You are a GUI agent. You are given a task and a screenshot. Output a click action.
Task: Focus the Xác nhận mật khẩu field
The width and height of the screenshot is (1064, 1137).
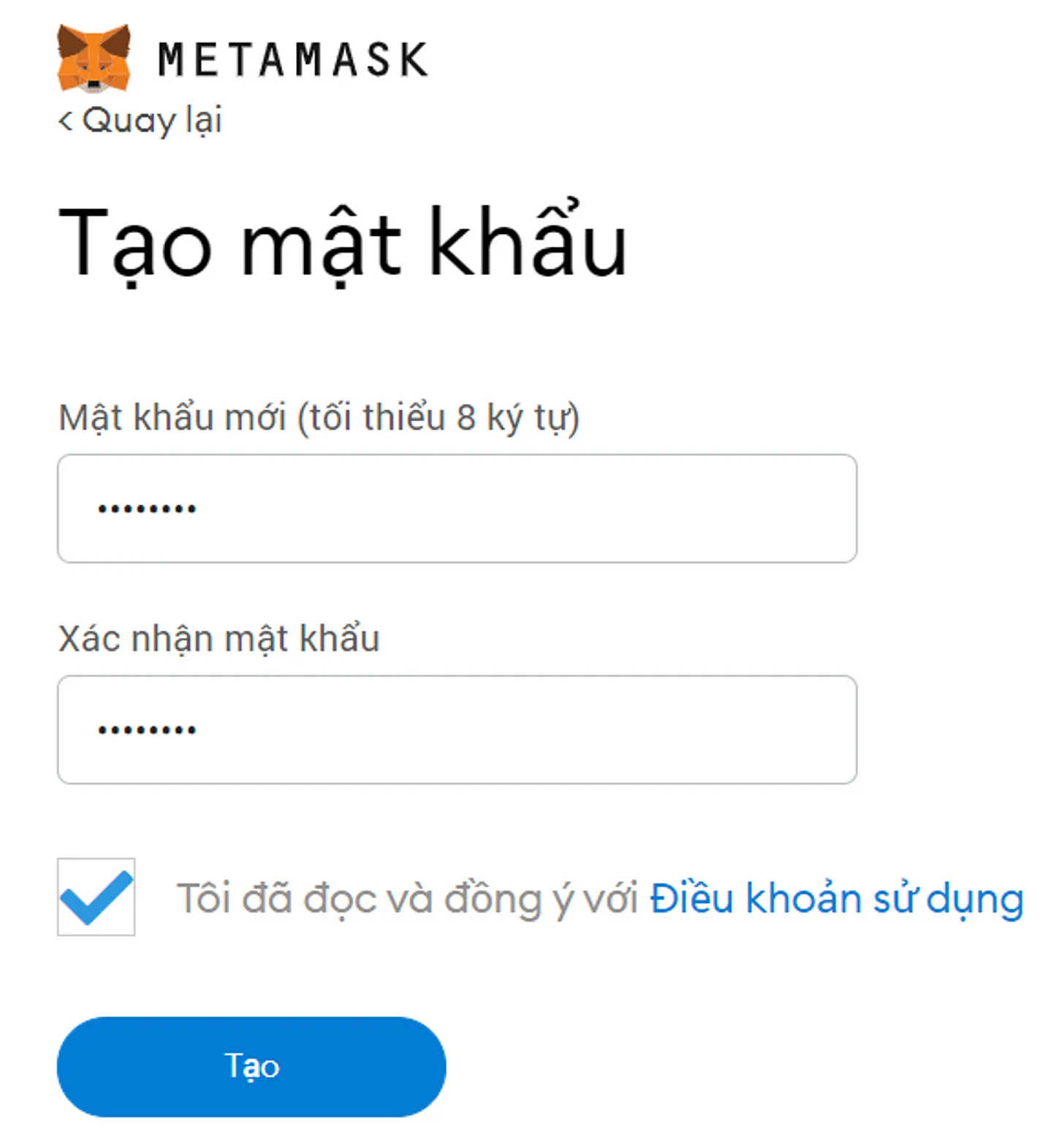[457, 730]
